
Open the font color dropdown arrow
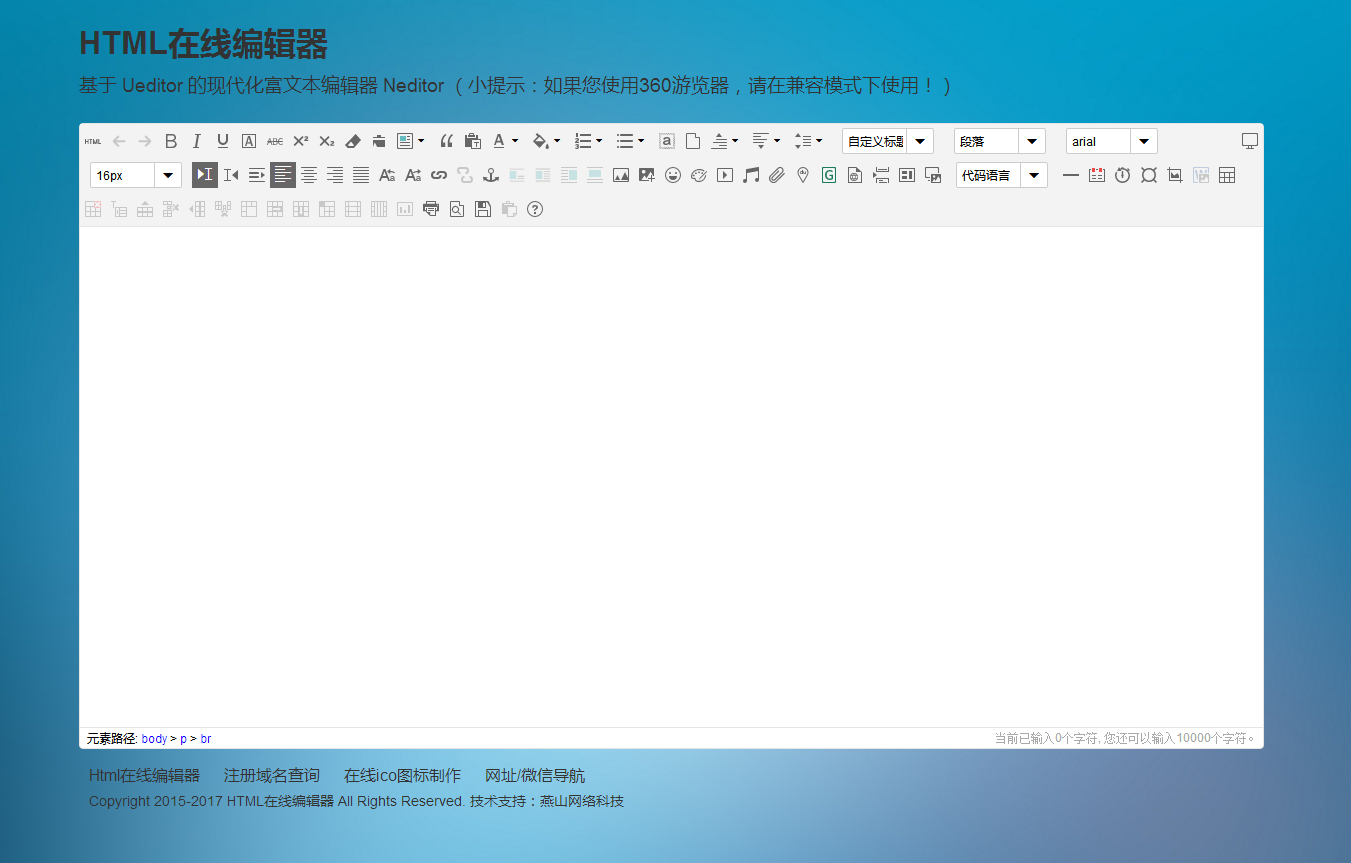click(515, 141)
